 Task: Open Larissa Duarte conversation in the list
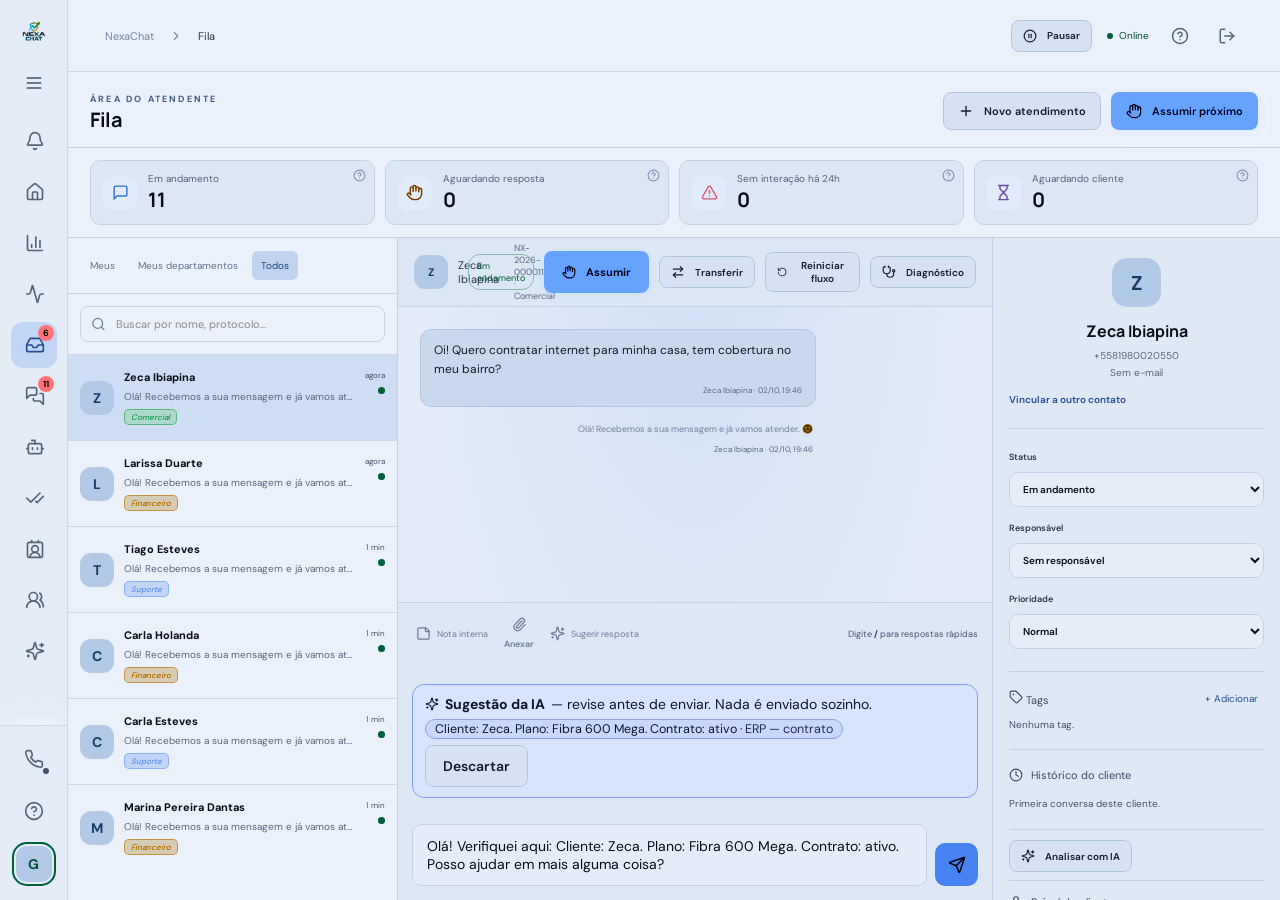click(232, 484)
